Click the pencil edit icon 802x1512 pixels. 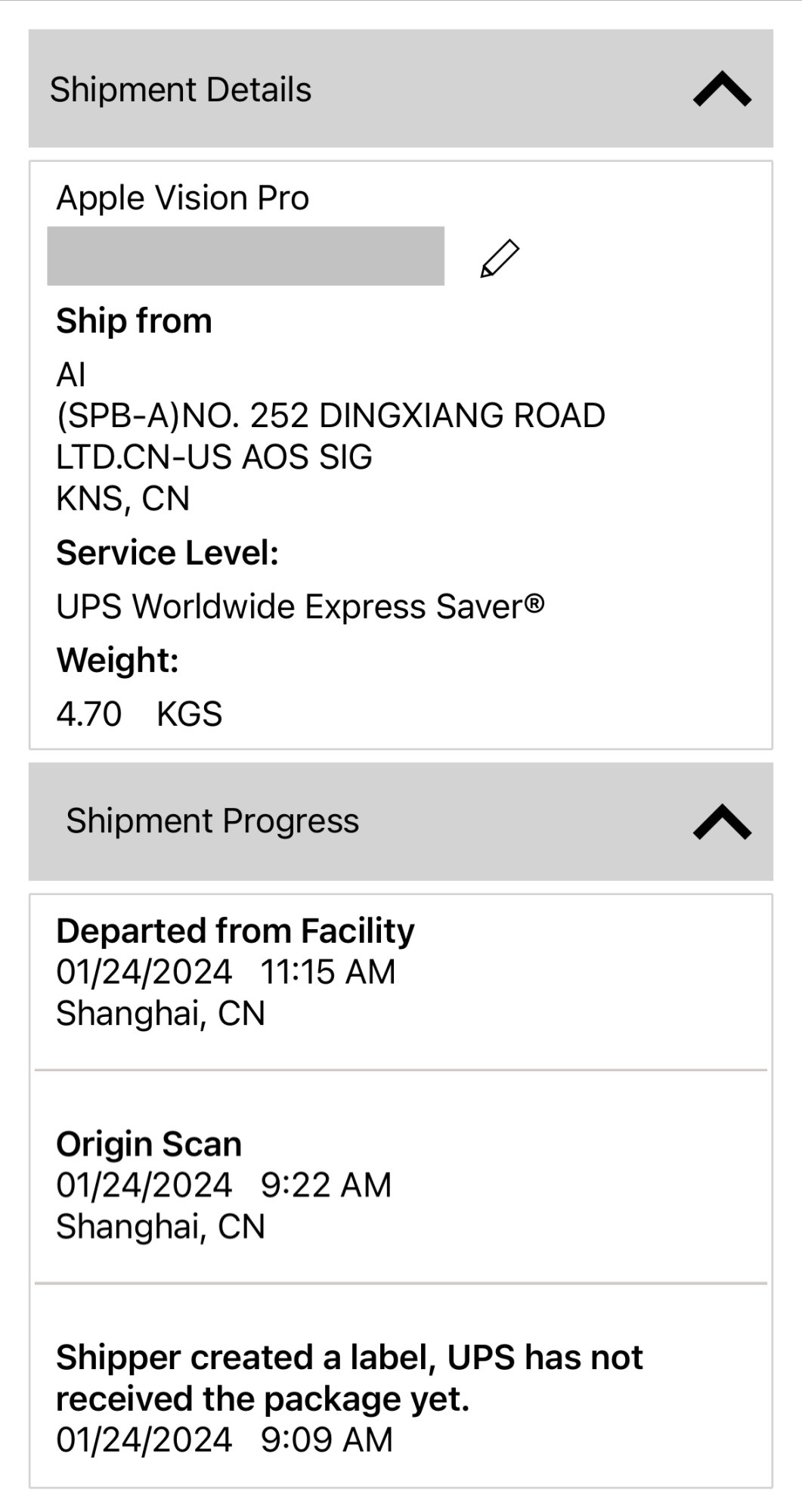click(500, 259)
